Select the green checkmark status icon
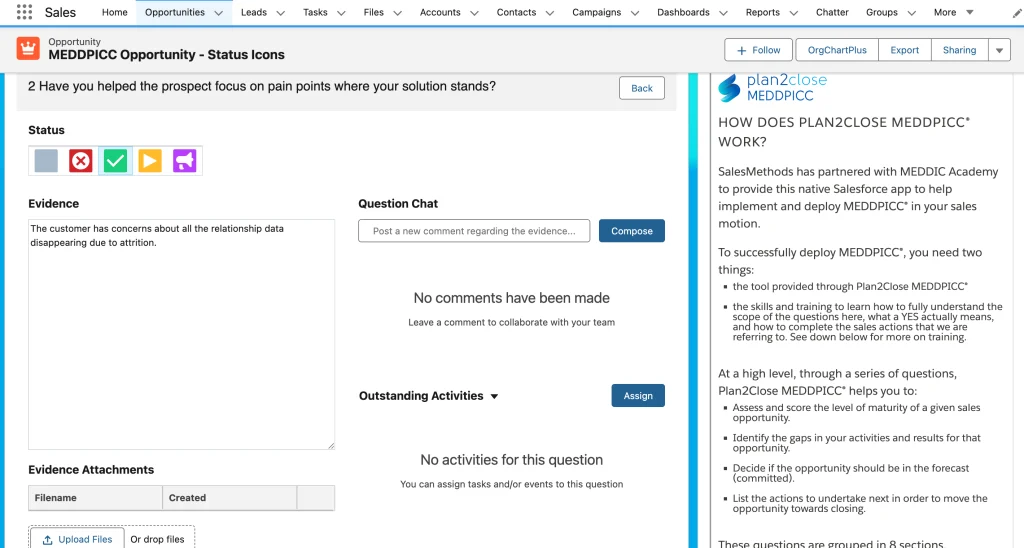This screenshot has height=548, width=1024. [115, 161]
